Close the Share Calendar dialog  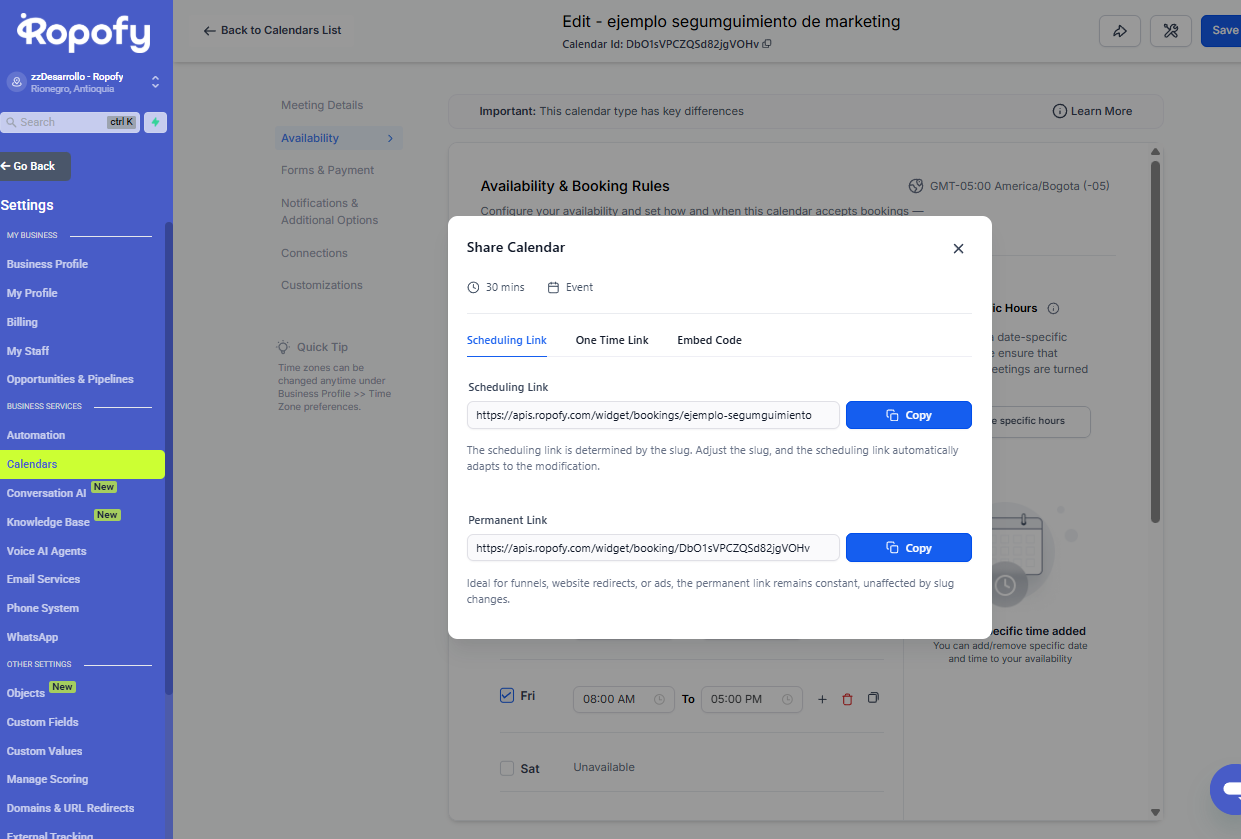click(958, 249)
